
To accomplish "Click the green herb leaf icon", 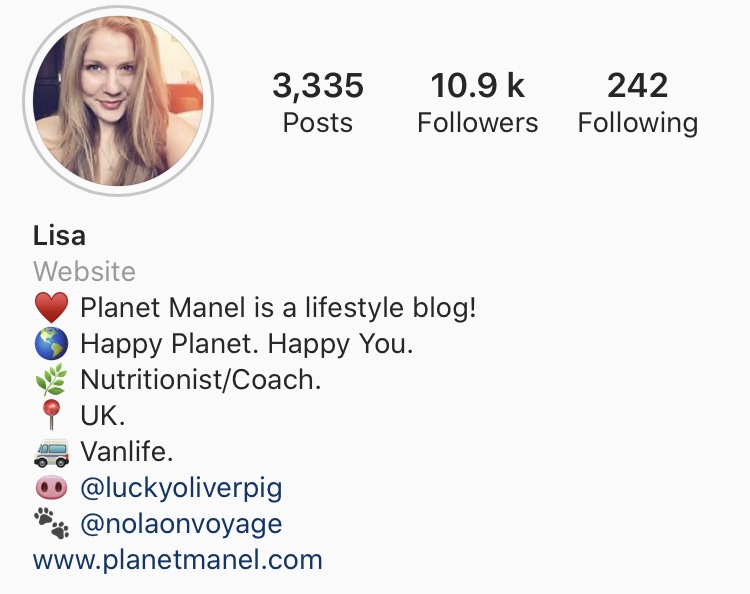I will tap(51, 379).
